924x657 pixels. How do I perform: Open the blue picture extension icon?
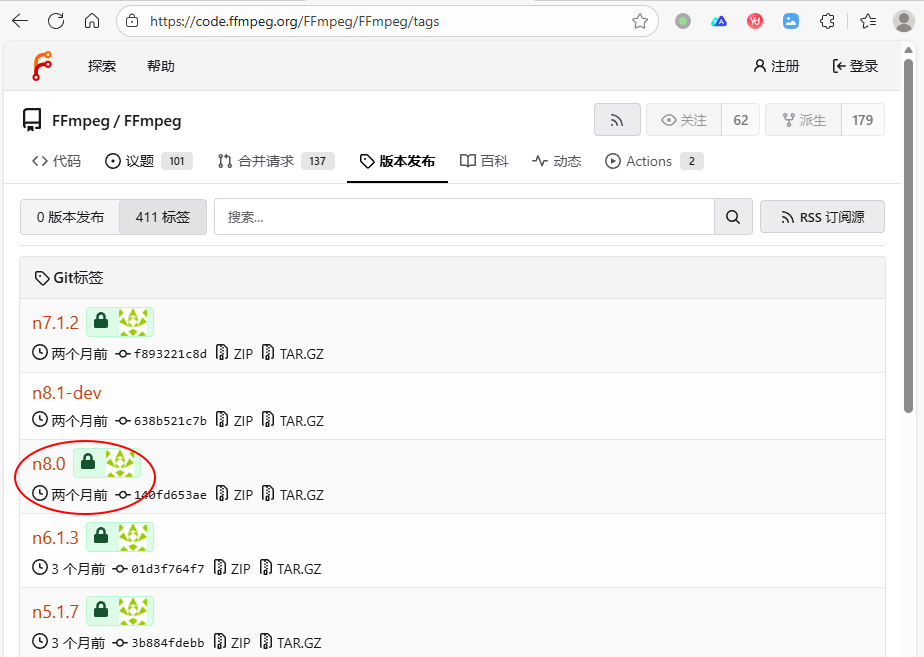point(791,21)
